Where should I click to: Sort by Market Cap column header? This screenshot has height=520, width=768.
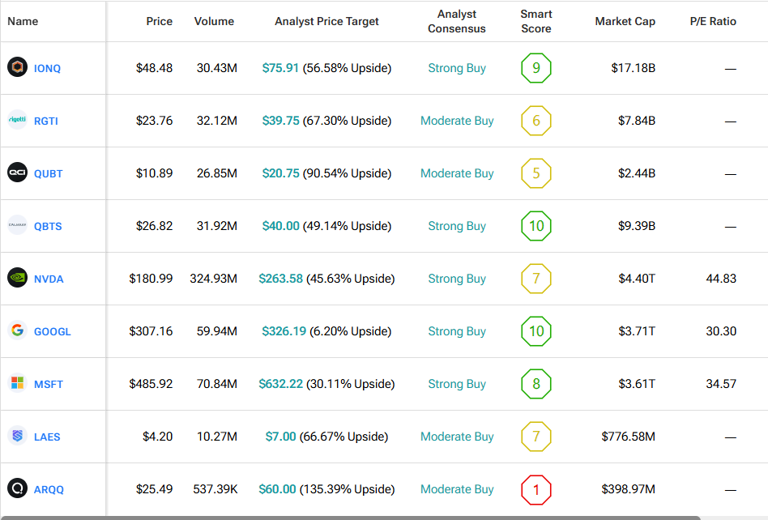(x=625, y=21)
